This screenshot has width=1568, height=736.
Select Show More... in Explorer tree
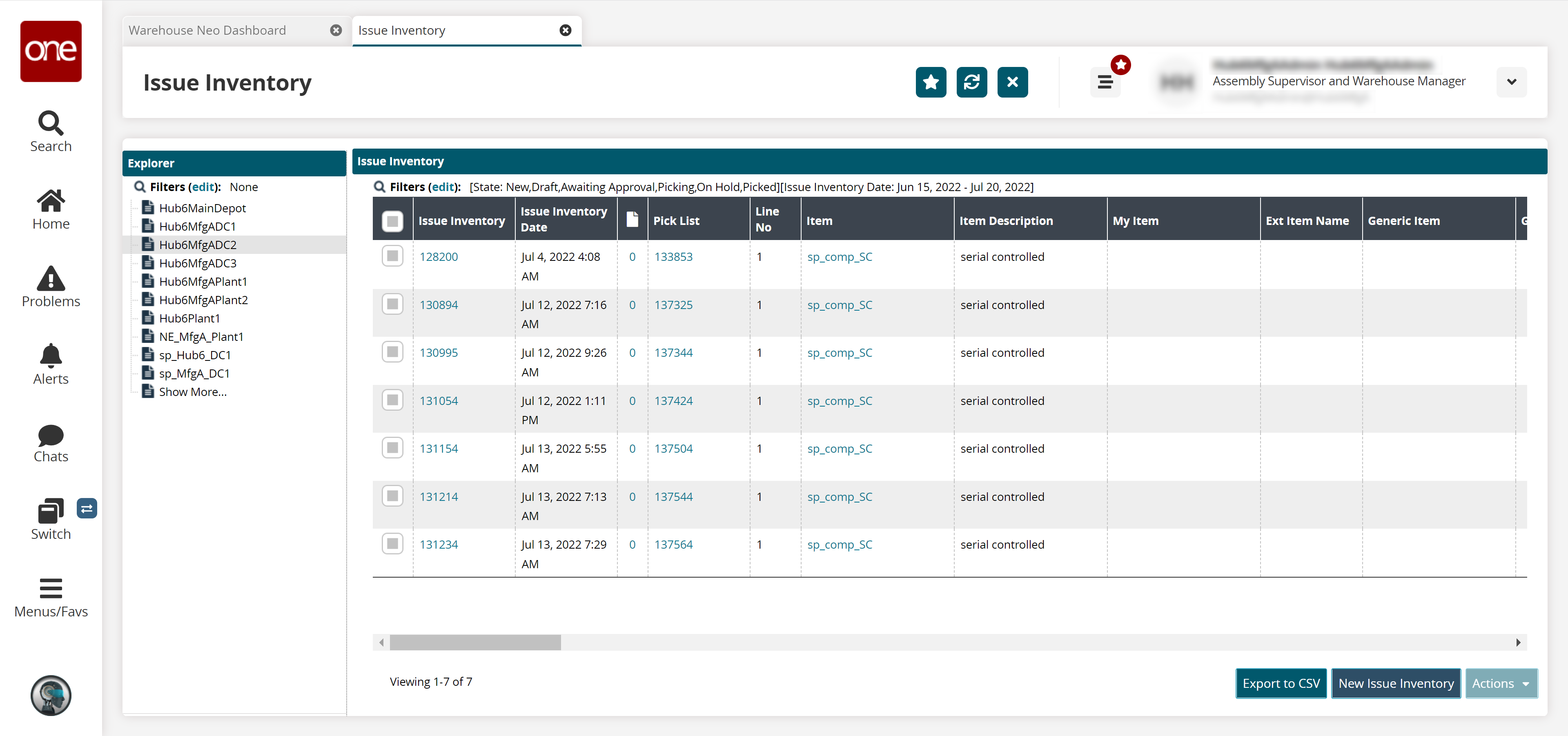(x=192, y=392)
